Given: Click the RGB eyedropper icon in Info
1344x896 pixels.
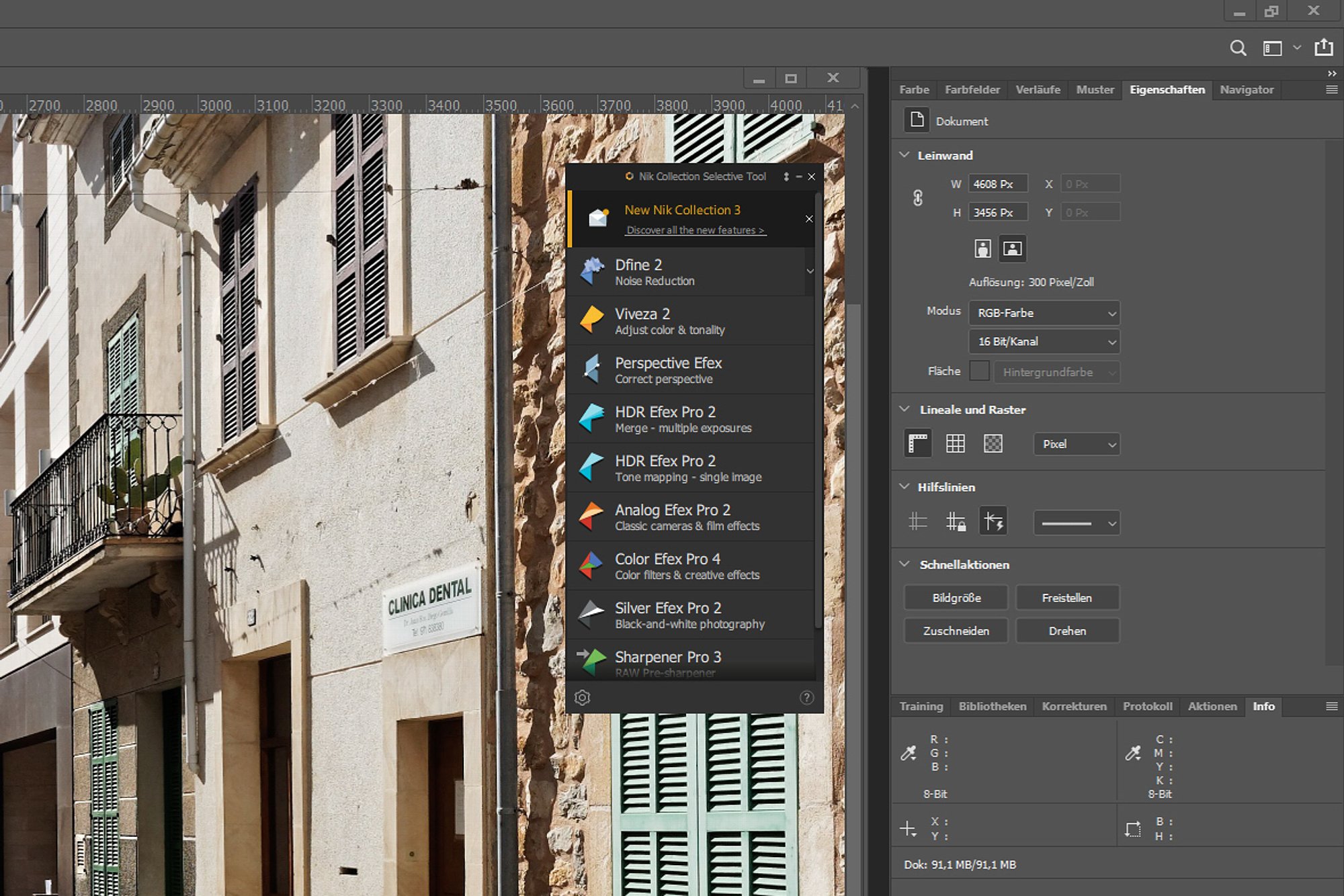Looking at the screenshot, I should point(909,753).
